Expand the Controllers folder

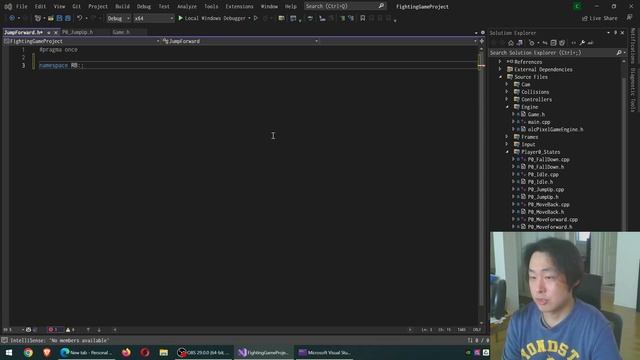[507, 99]
